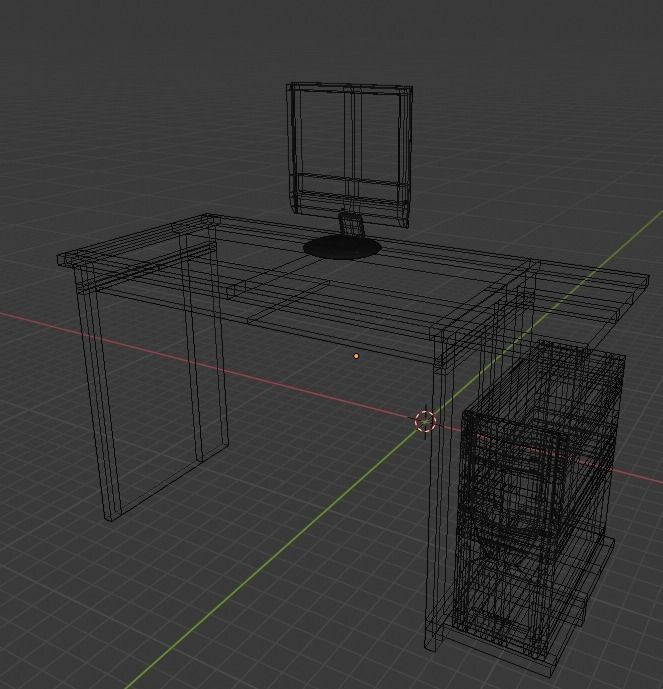Select the monitor screen wireframe object
This screenshot has width=663, height=689.
point(349,154)
